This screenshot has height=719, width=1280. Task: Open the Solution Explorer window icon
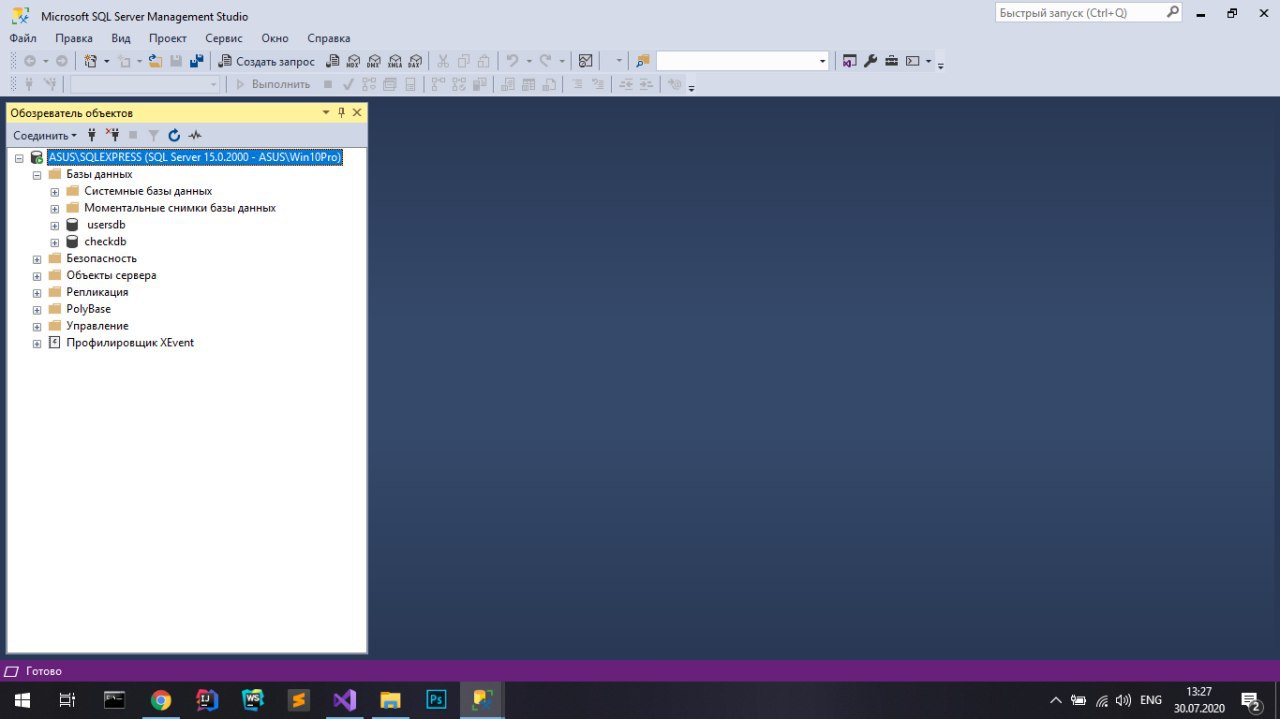[849, 61]
